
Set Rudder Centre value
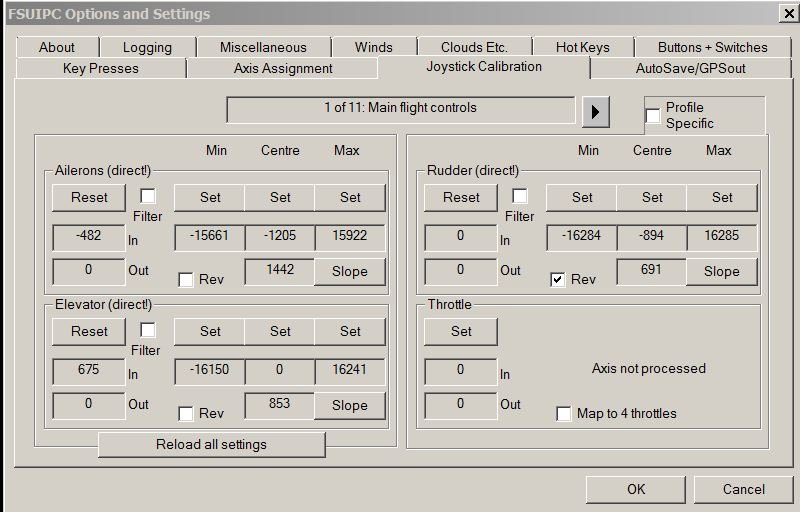click(x=652, y=197)
